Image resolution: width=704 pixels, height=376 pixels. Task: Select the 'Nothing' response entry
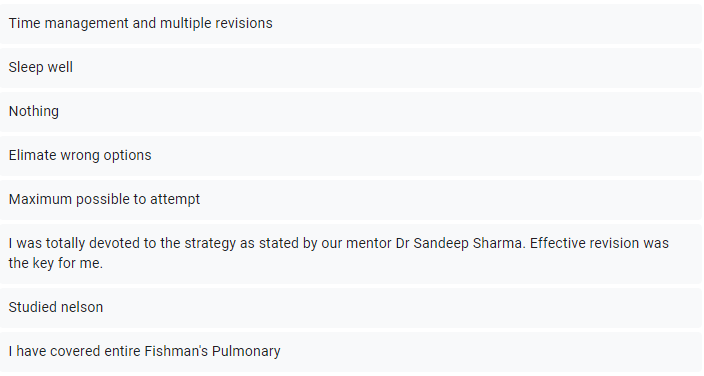coord(351,111)
